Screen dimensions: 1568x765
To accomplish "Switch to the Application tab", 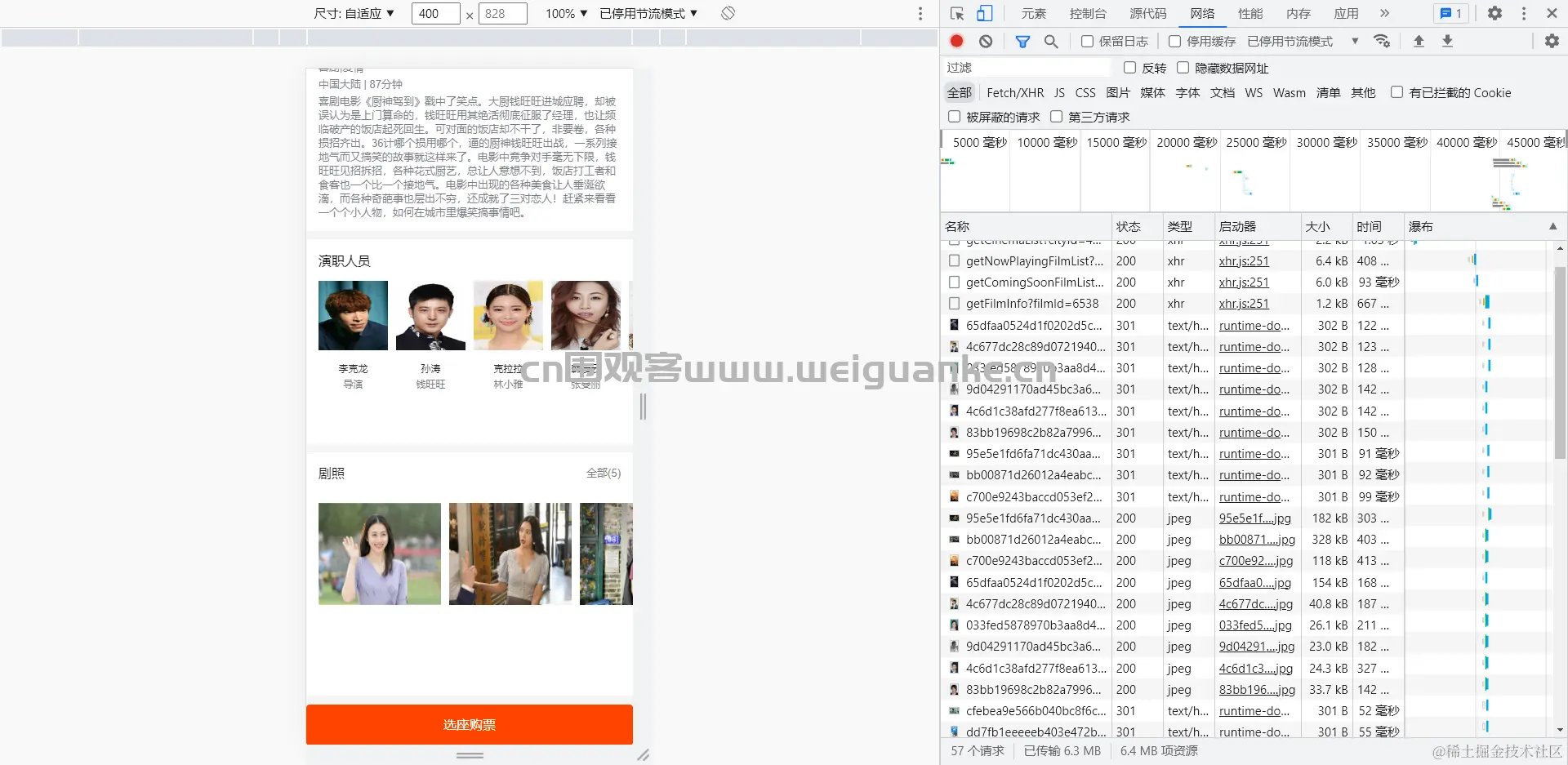I will pos(1346,13).
